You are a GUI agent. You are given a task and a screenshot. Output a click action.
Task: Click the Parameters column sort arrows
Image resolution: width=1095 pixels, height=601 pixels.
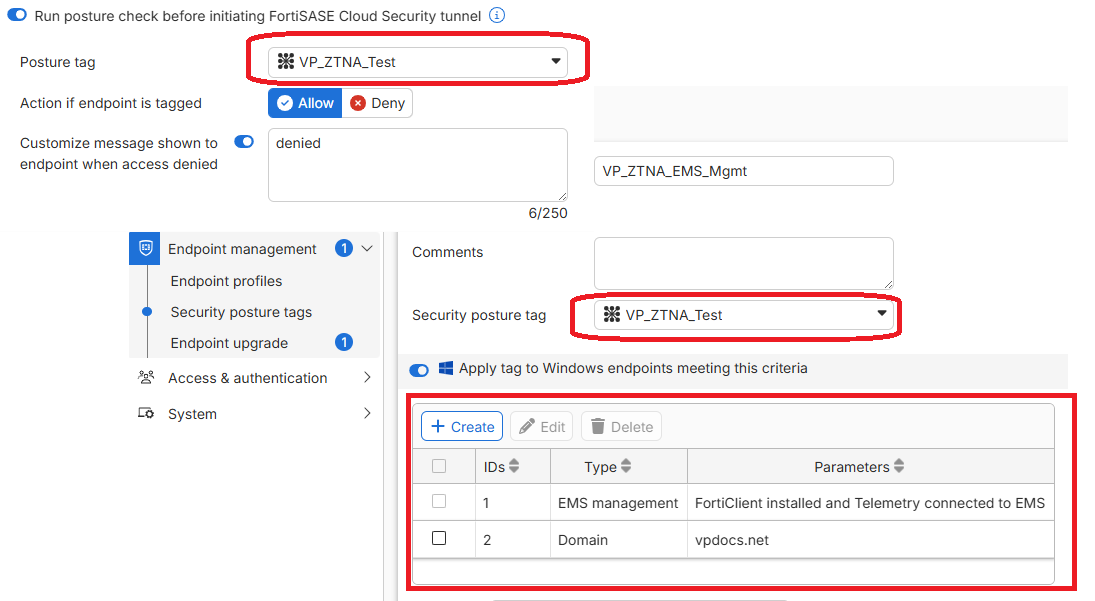coord(899,466)
